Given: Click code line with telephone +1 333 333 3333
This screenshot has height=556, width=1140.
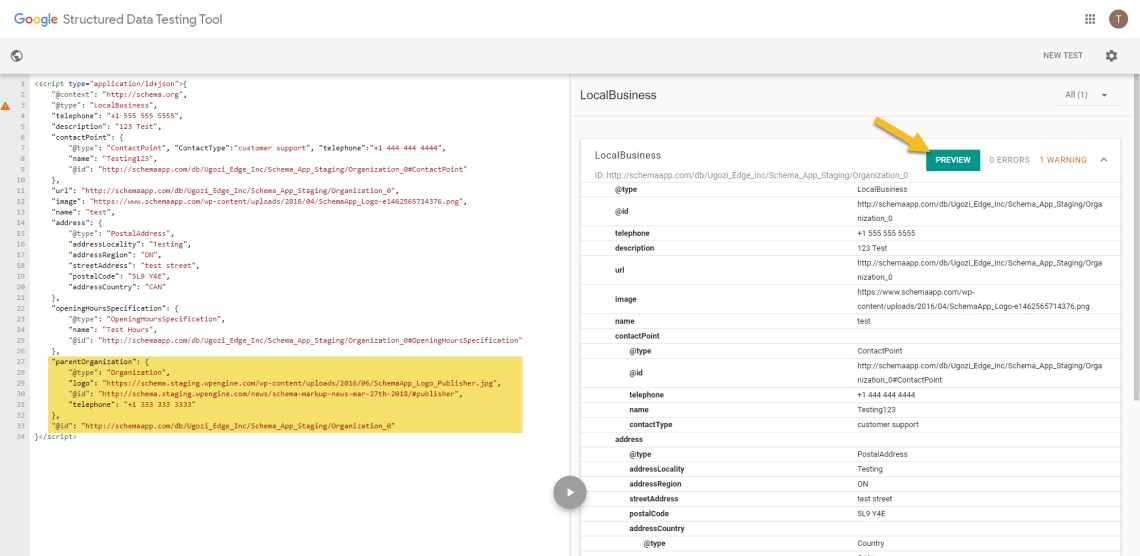Looking at the screenshot, I should pos(132,404).
